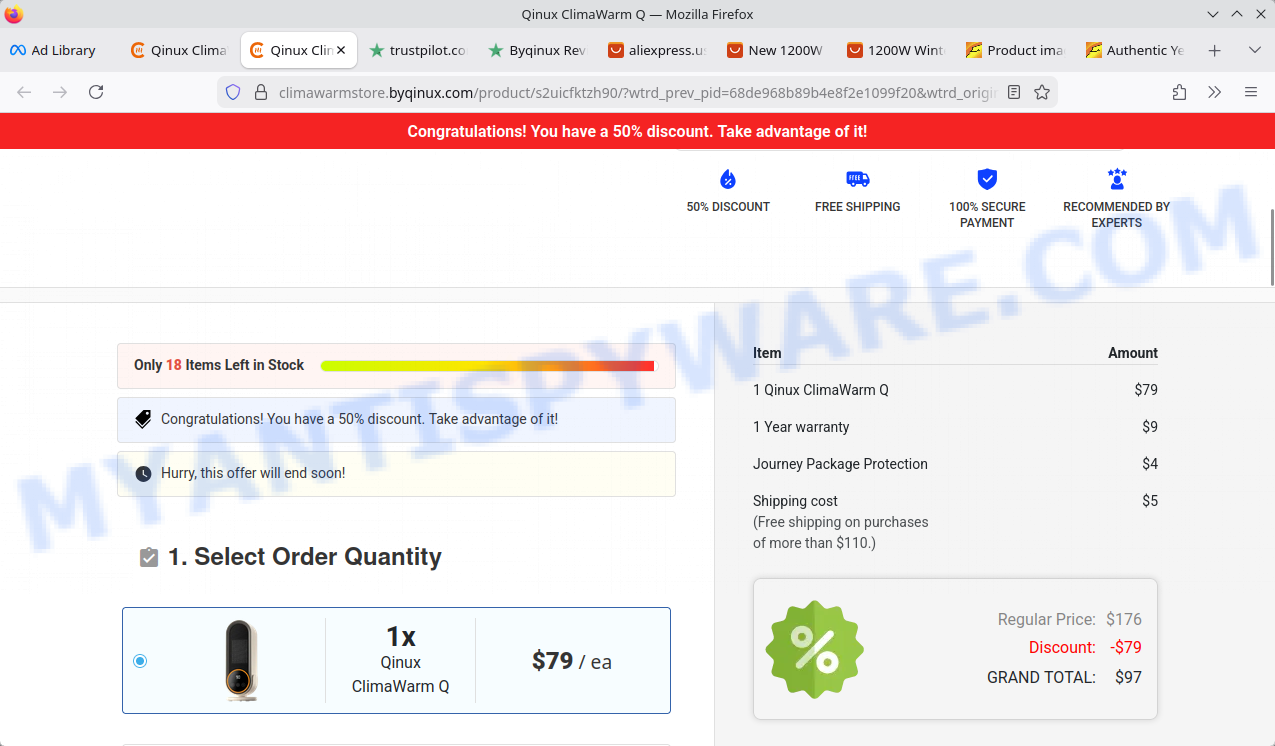Click the 100% Secure Payment shield icon
This screenshot has width=1275, height=746.
pyautogui.click(x=987, y=180)
